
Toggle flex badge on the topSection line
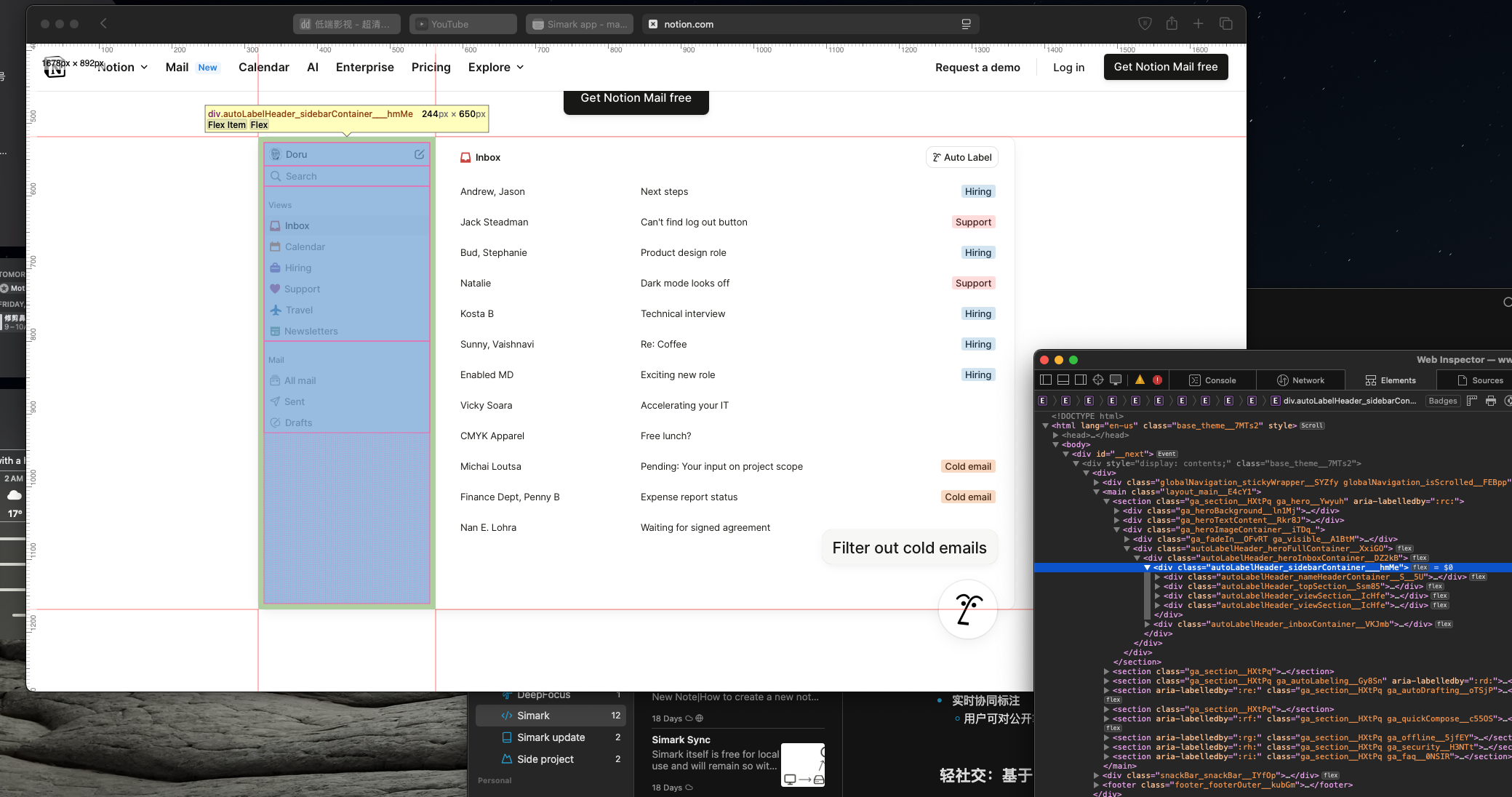1435,586
